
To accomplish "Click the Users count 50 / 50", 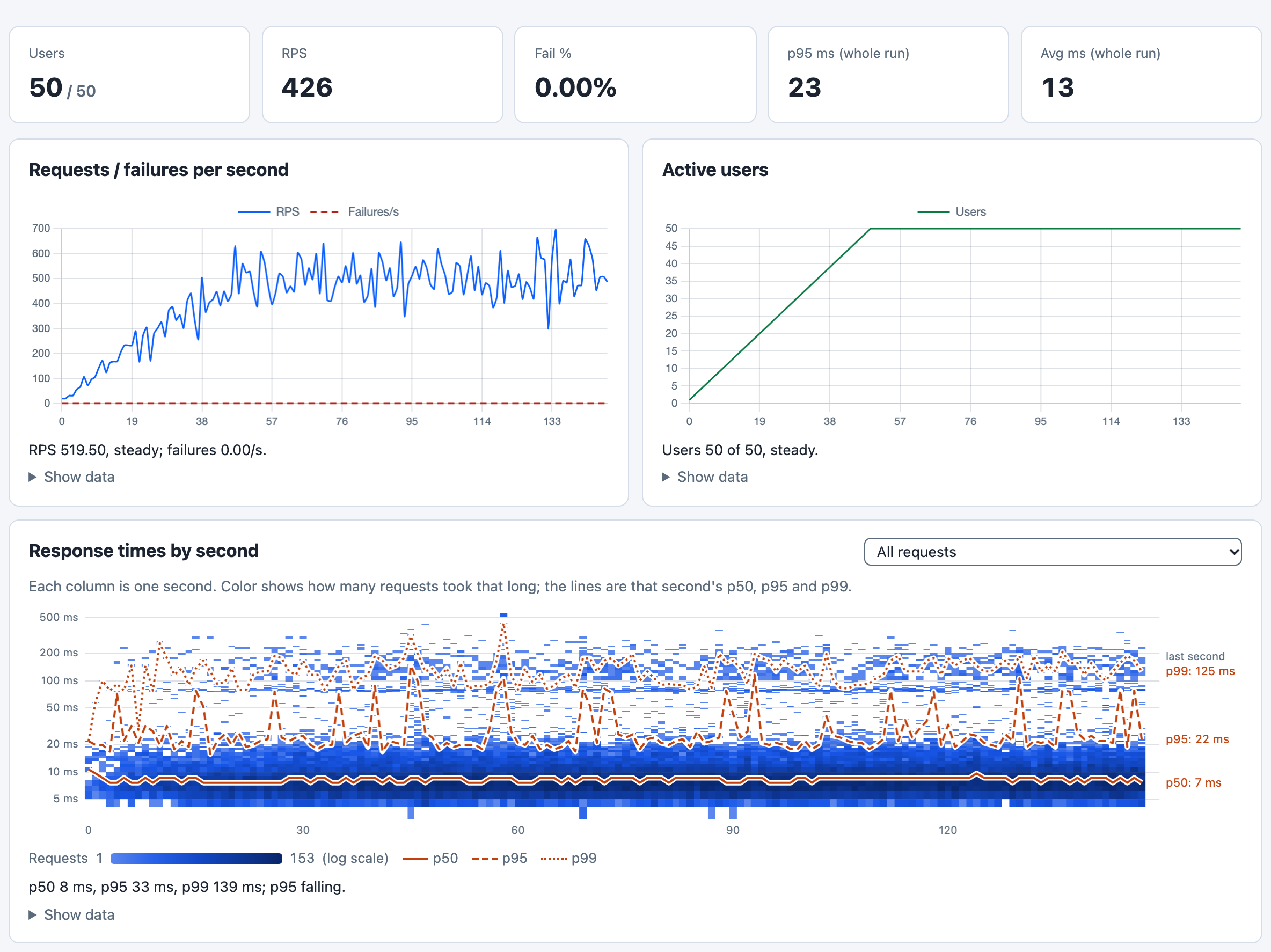I will point(62,88).
